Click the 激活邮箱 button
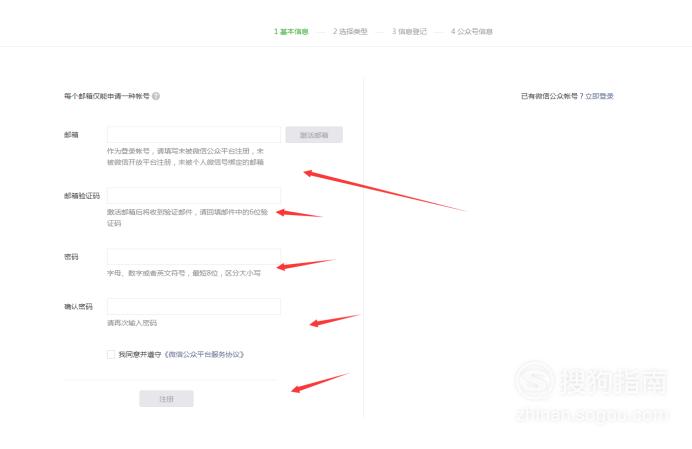Screen dimensions: 692x449 point(314,135)
